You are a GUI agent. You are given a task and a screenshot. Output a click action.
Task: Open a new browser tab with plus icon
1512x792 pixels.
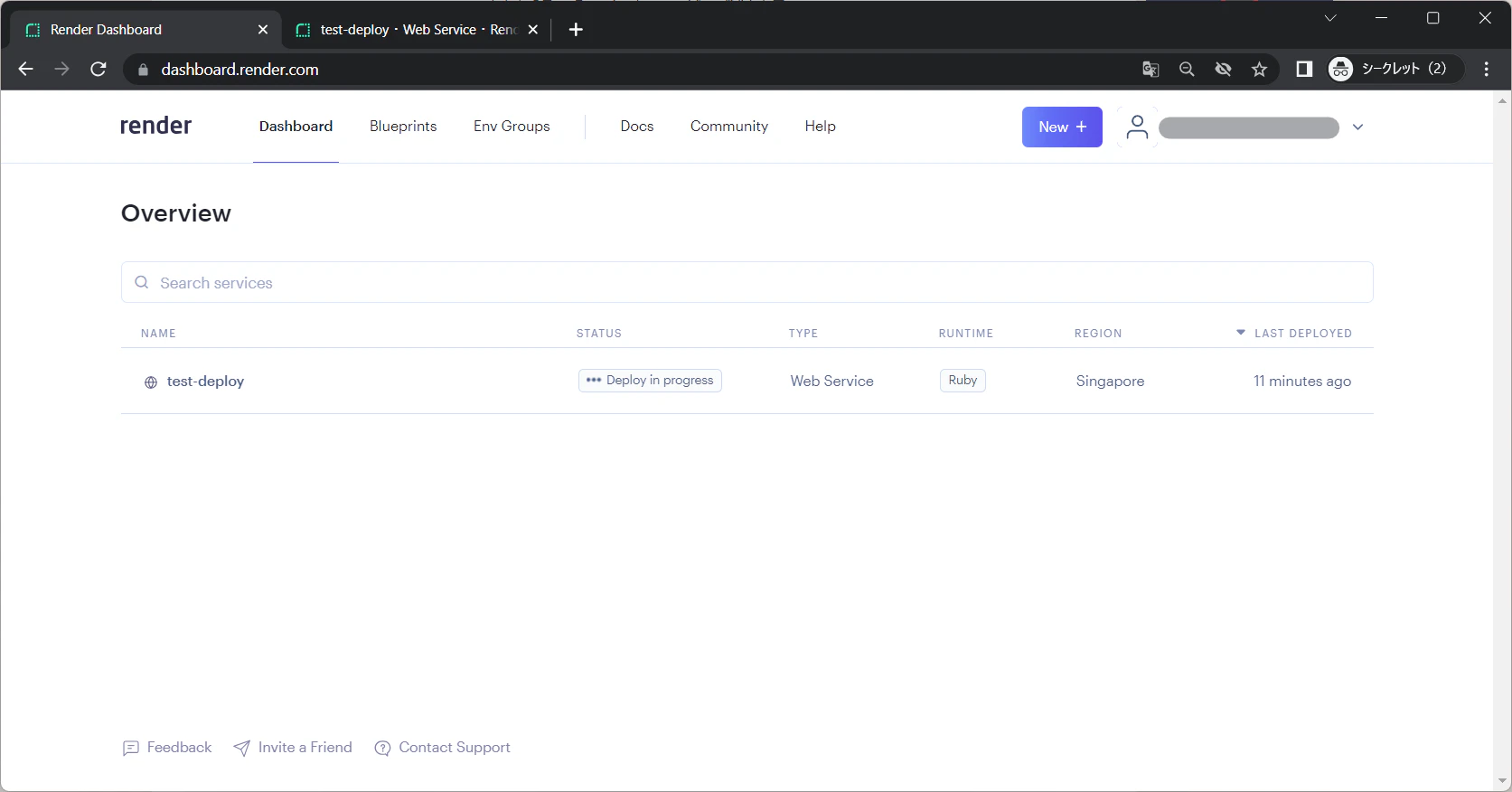576,30
